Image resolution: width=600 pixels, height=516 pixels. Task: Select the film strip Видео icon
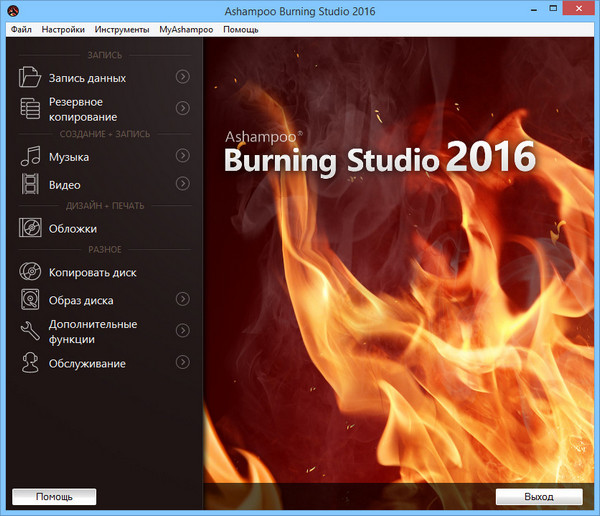[31, 184]
